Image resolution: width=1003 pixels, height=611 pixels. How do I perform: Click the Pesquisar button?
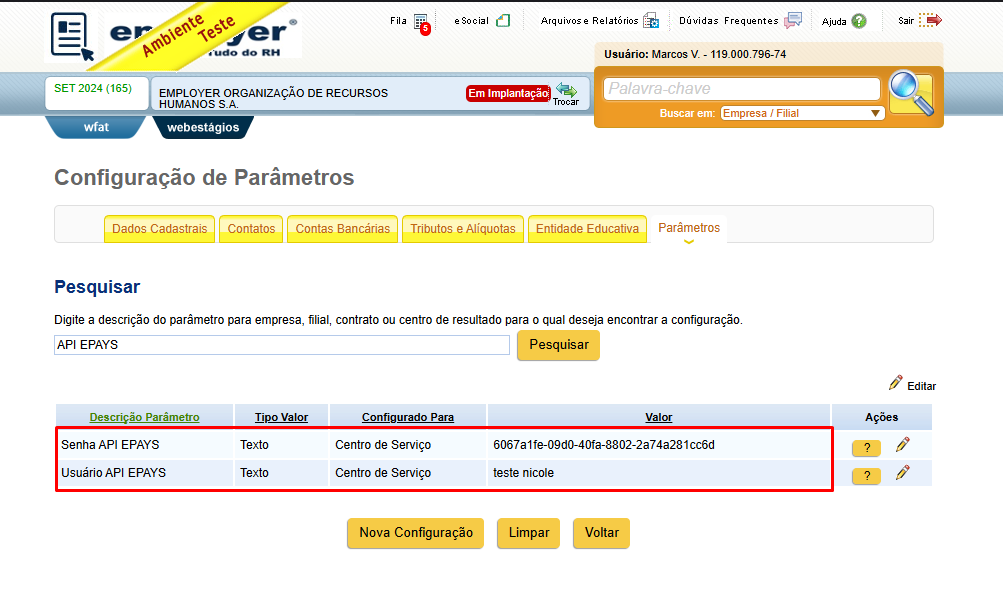point(558,345)
